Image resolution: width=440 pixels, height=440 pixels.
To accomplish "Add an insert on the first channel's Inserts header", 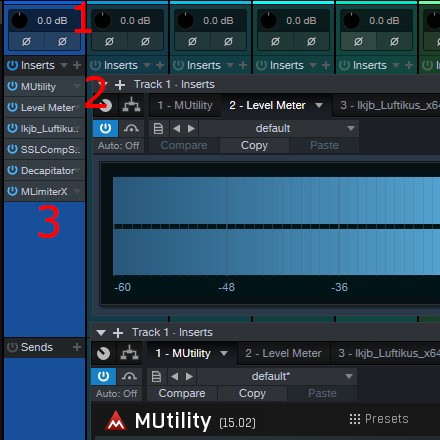I will tap(77, 65).
